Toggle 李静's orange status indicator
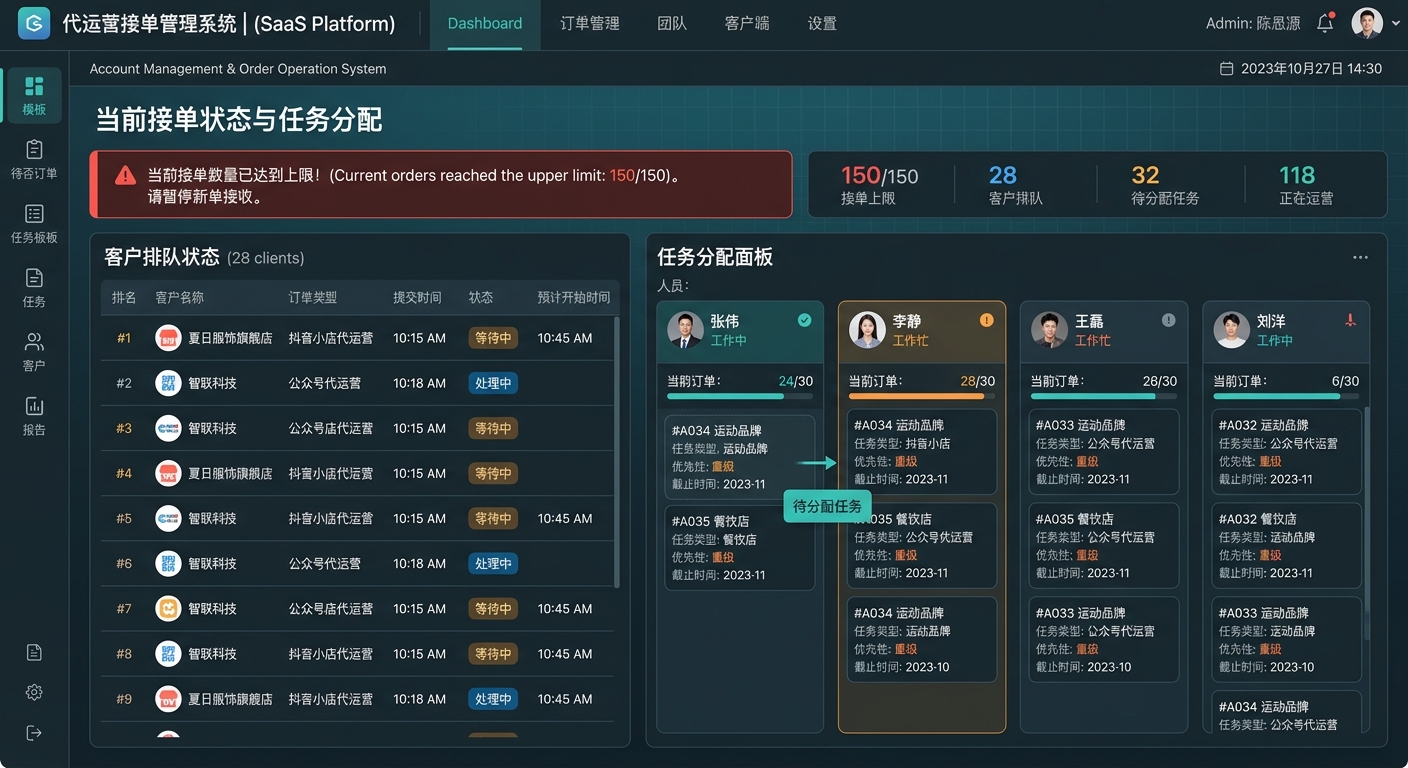 (986, 320)
